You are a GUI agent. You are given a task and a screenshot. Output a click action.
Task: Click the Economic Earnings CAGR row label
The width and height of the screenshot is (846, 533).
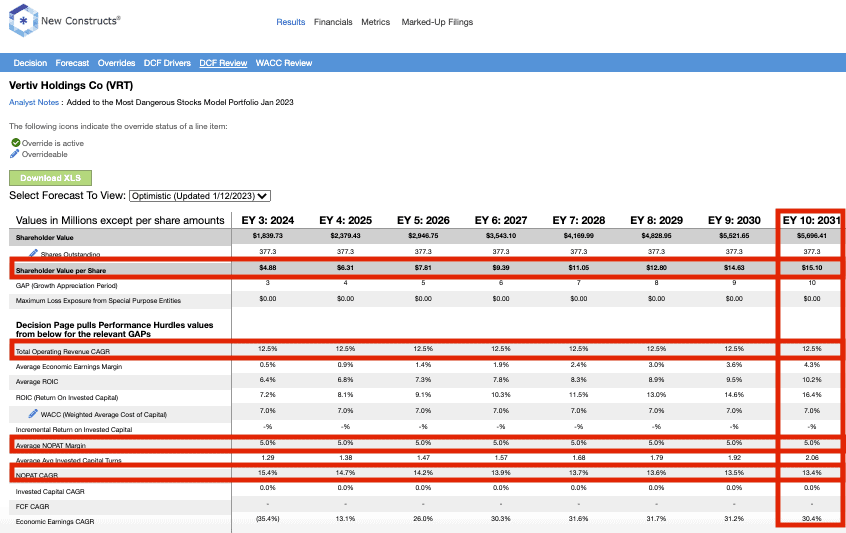55,522
